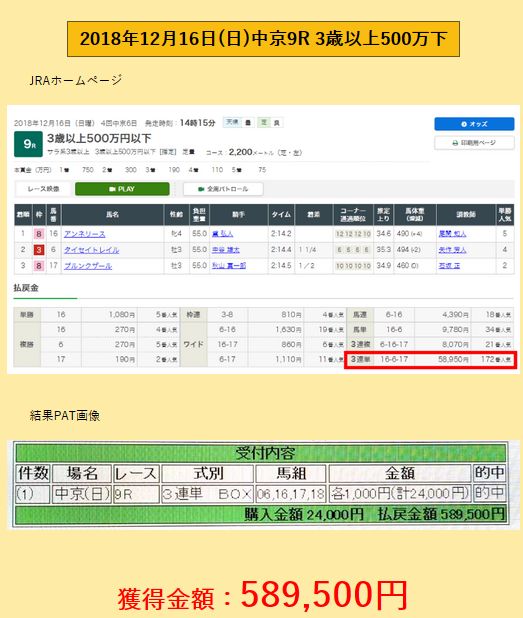
Task: Click 複勝 payout 190円
Action: [125, 359]
